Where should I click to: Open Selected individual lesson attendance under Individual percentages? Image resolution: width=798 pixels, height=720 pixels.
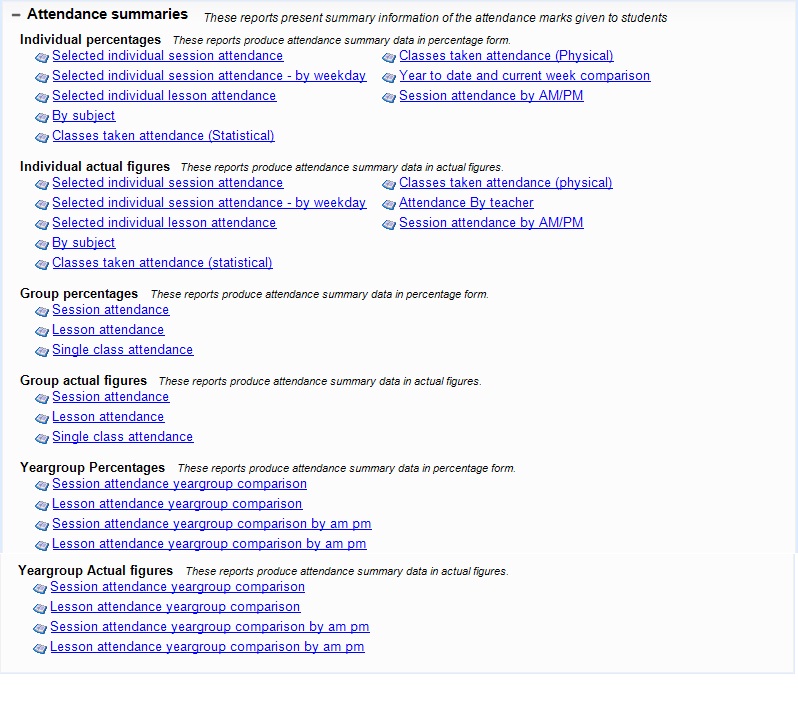coord(164,96)
